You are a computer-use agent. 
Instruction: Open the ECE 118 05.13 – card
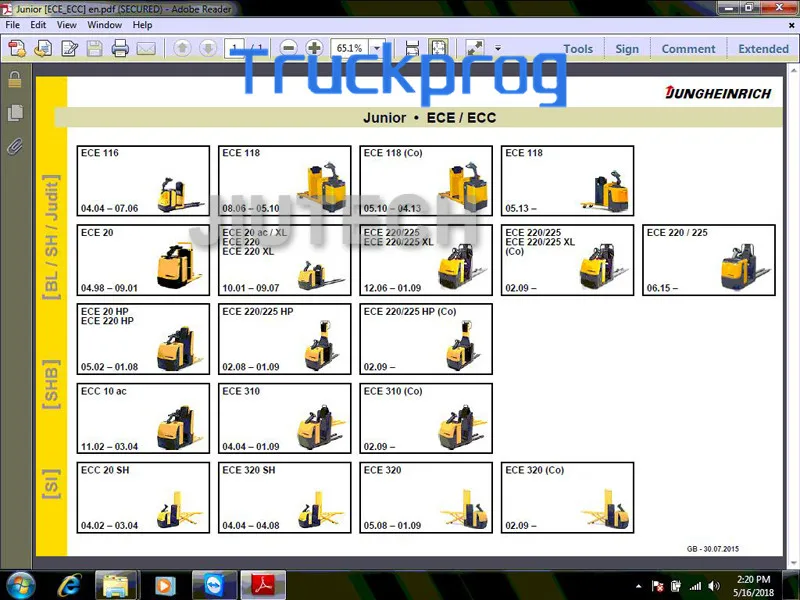(567, 181)
